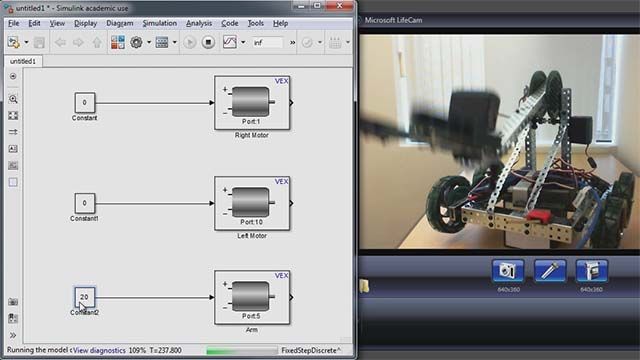
Task: Click the simulation stop time field
Action: (x=267, y=42)
